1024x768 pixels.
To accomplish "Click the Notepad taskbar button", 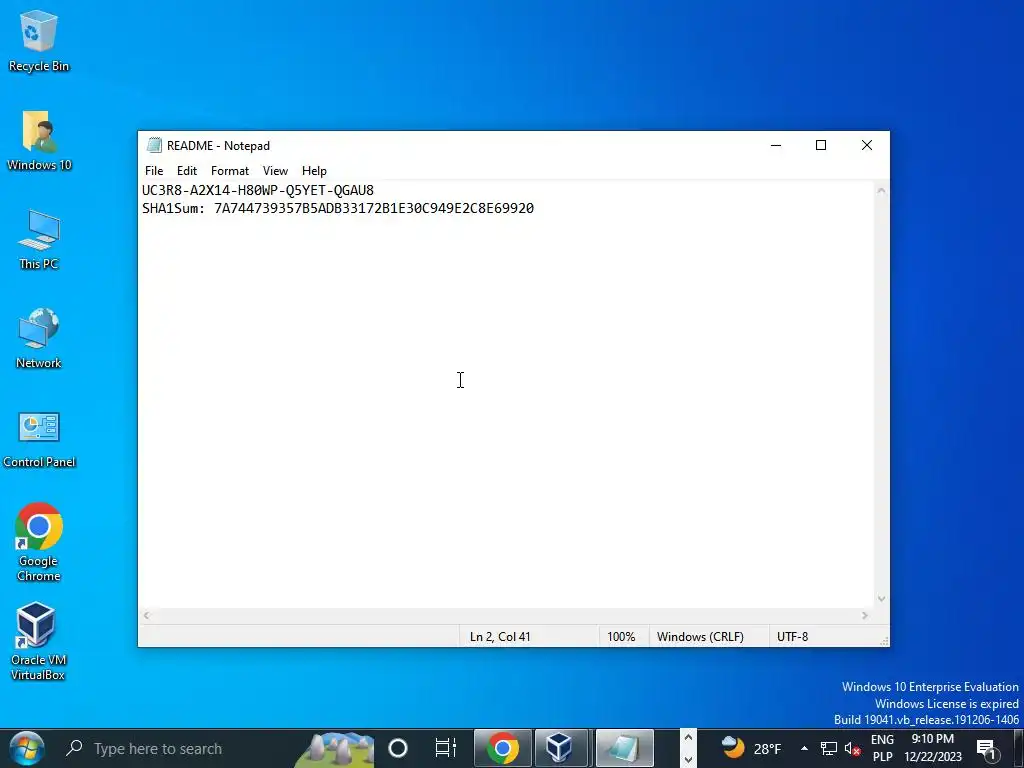I will tap(624, 748).
